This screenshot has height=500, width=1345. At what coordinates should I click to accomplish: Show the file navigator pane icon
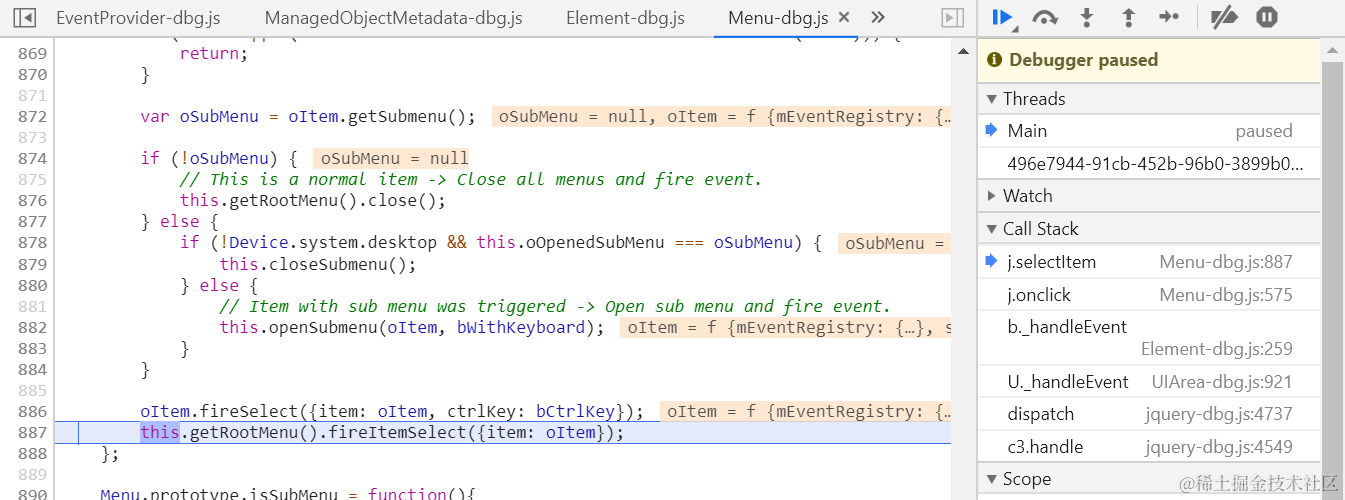(x=24, y=18)
